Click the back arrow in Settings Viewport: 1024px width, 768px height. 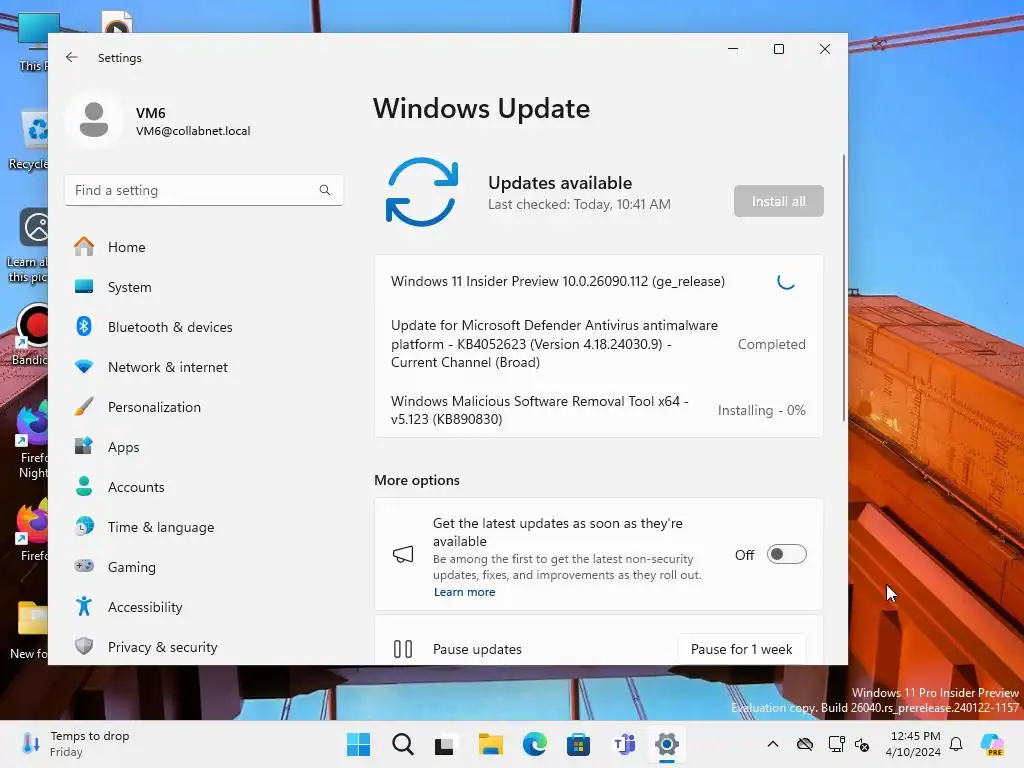click(72, 57)
